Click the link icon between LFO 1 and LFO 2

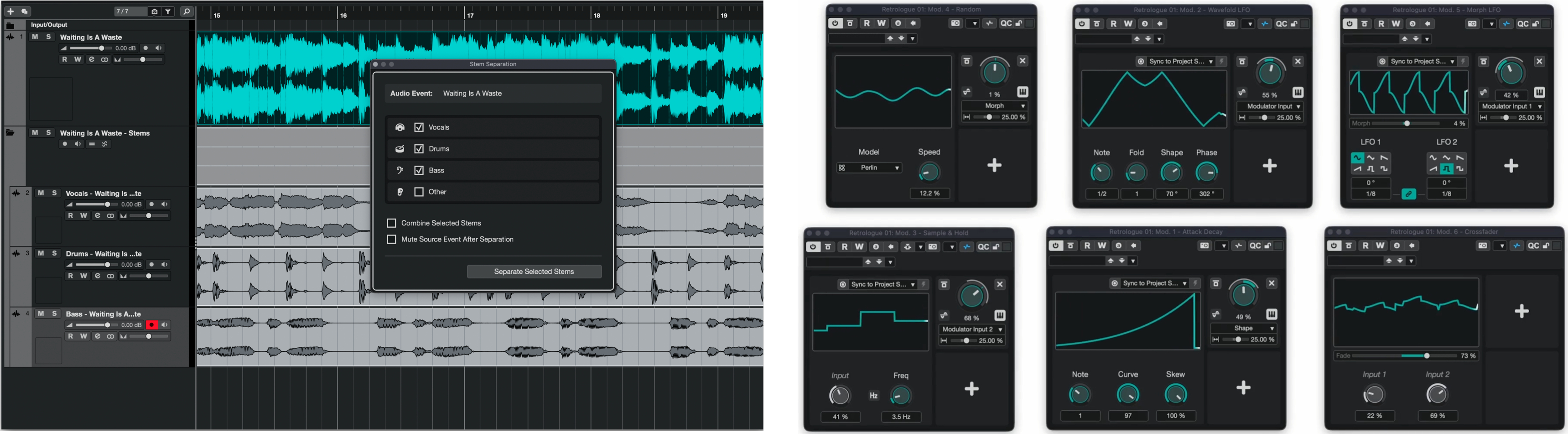1408,194
